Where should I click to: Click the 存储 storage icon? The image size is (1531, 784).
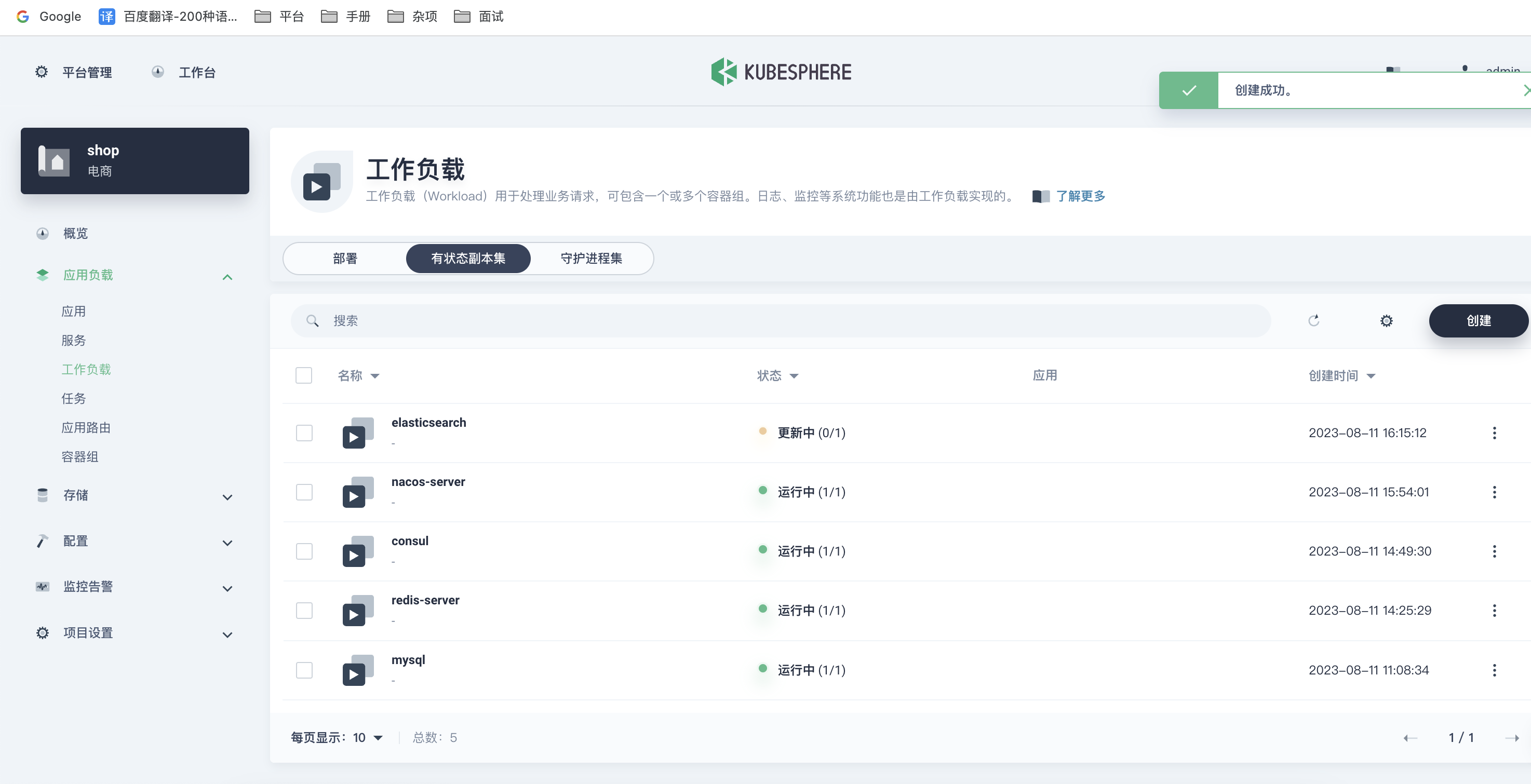(x=42, y=495)
